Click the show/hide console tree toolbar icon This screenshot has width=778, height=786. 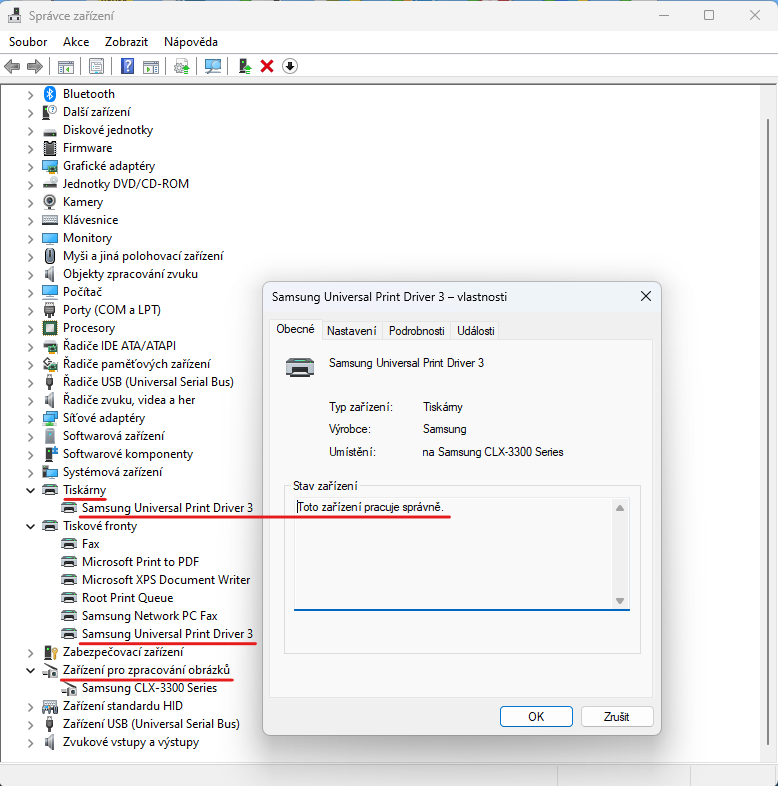[66, 66]
